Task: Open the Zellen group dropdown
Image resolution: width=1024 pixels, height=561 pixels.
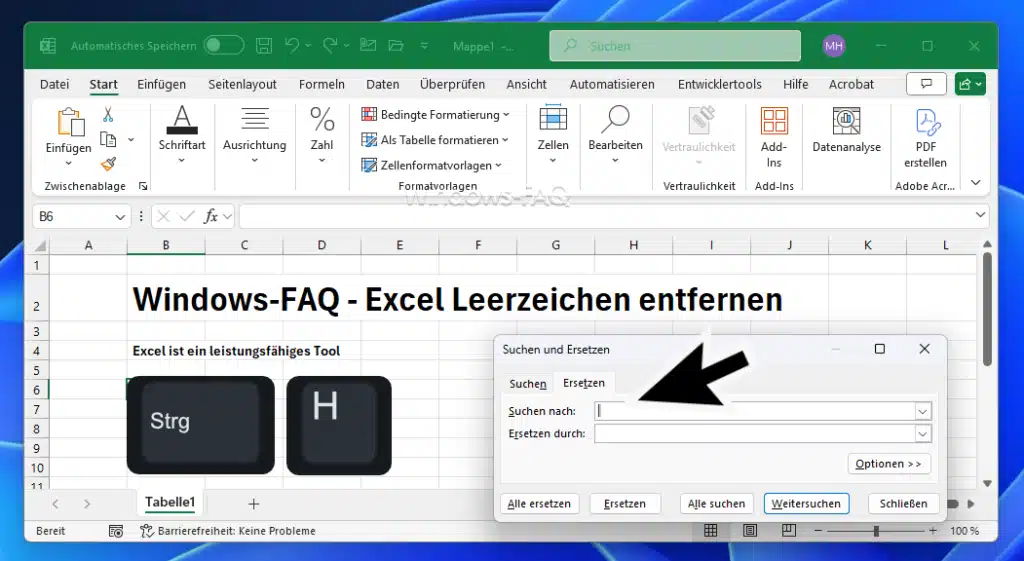Action: [x=552, y=135]
